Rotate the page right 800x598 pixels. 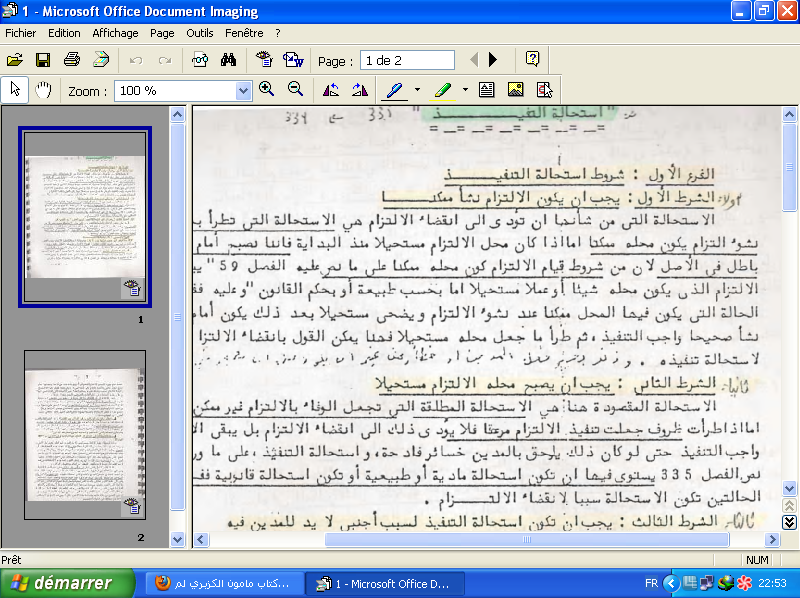point(360,90)
